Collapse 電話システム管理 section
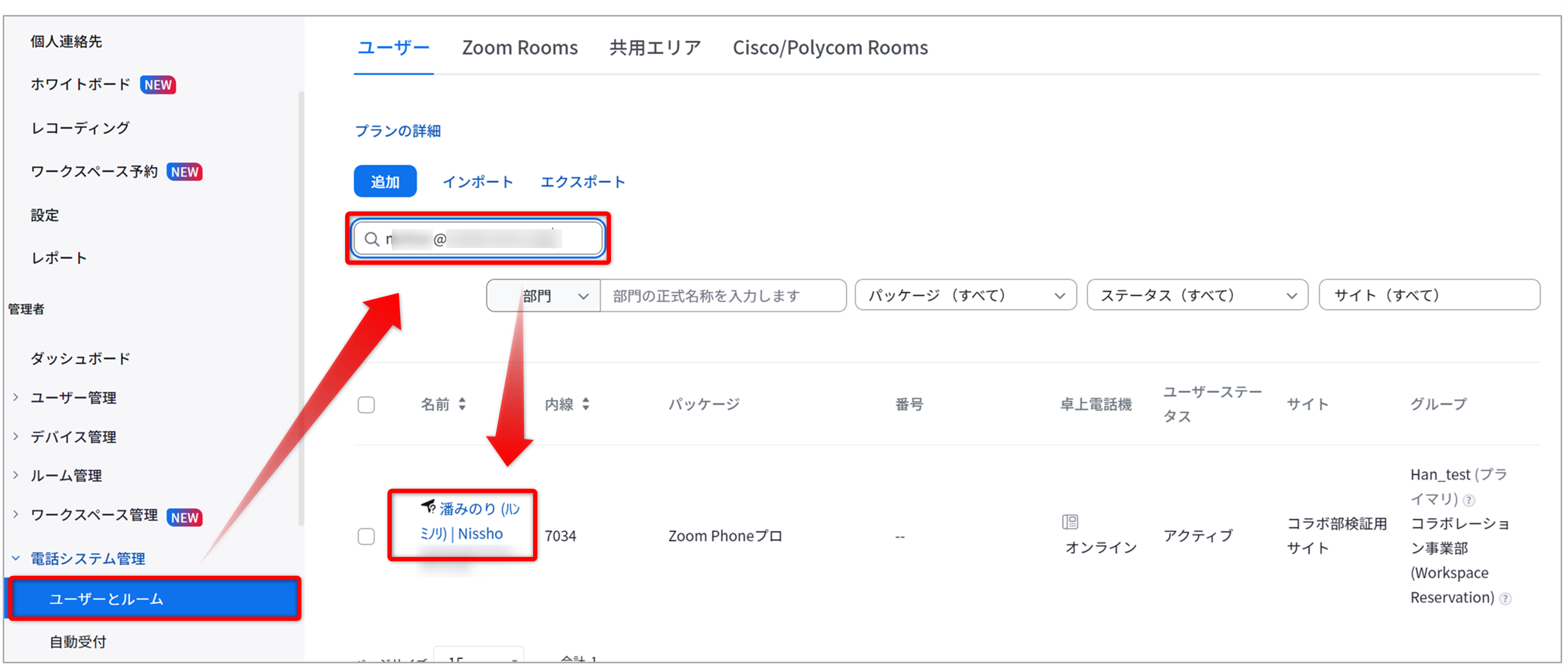Image resolution: width=1568 pixels, height=667 pixels. (16, 558)
